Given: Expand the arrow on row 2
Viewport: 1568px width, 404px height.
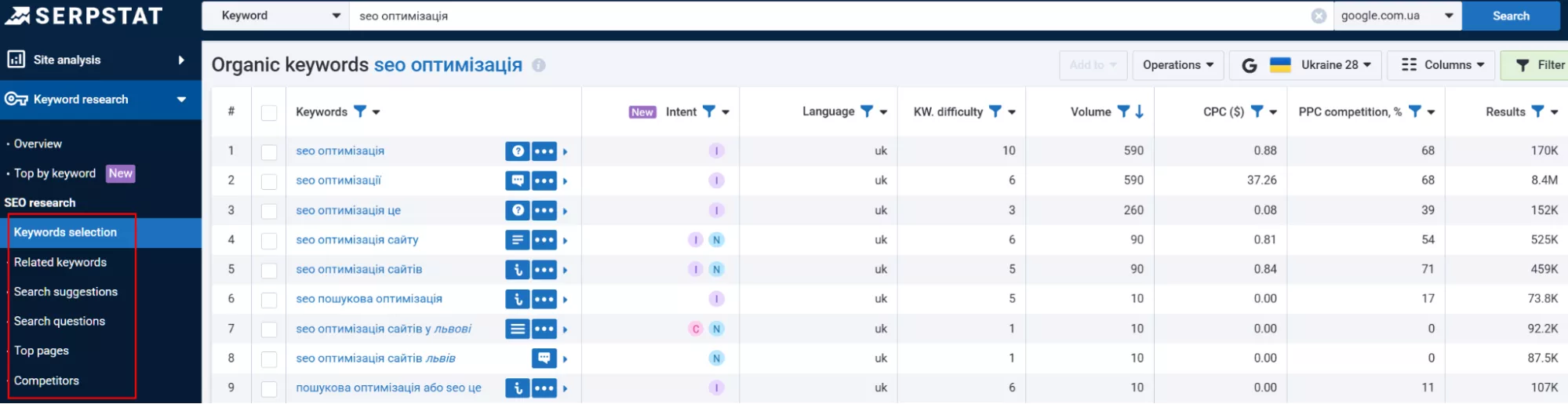Looking at the screenshot, I should 565,181.
